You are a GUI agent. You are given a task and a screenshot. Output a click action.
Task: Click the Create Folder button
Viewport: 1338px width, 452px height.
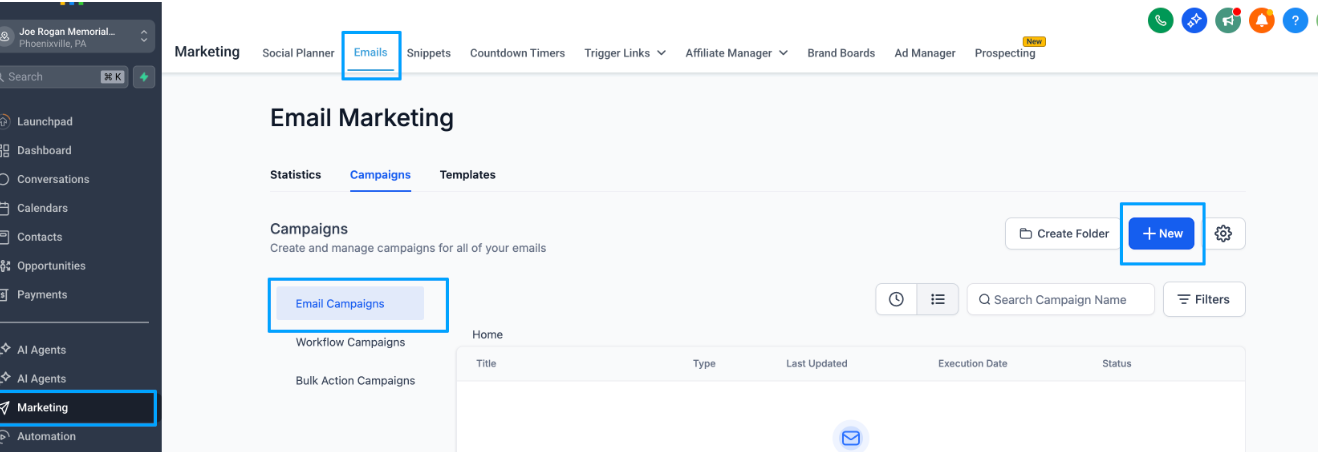coord(1063,234)
